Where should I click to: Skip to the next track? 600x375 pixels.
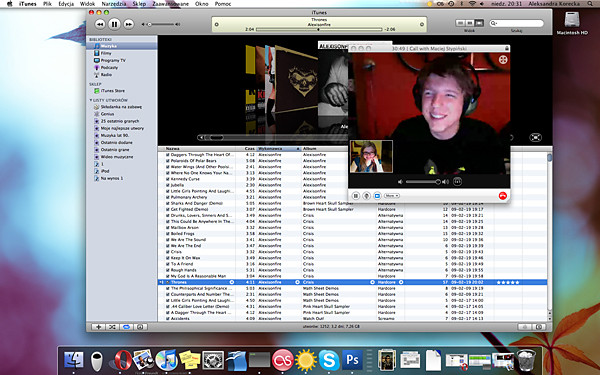pyautogui.click(x=129, y=24)
